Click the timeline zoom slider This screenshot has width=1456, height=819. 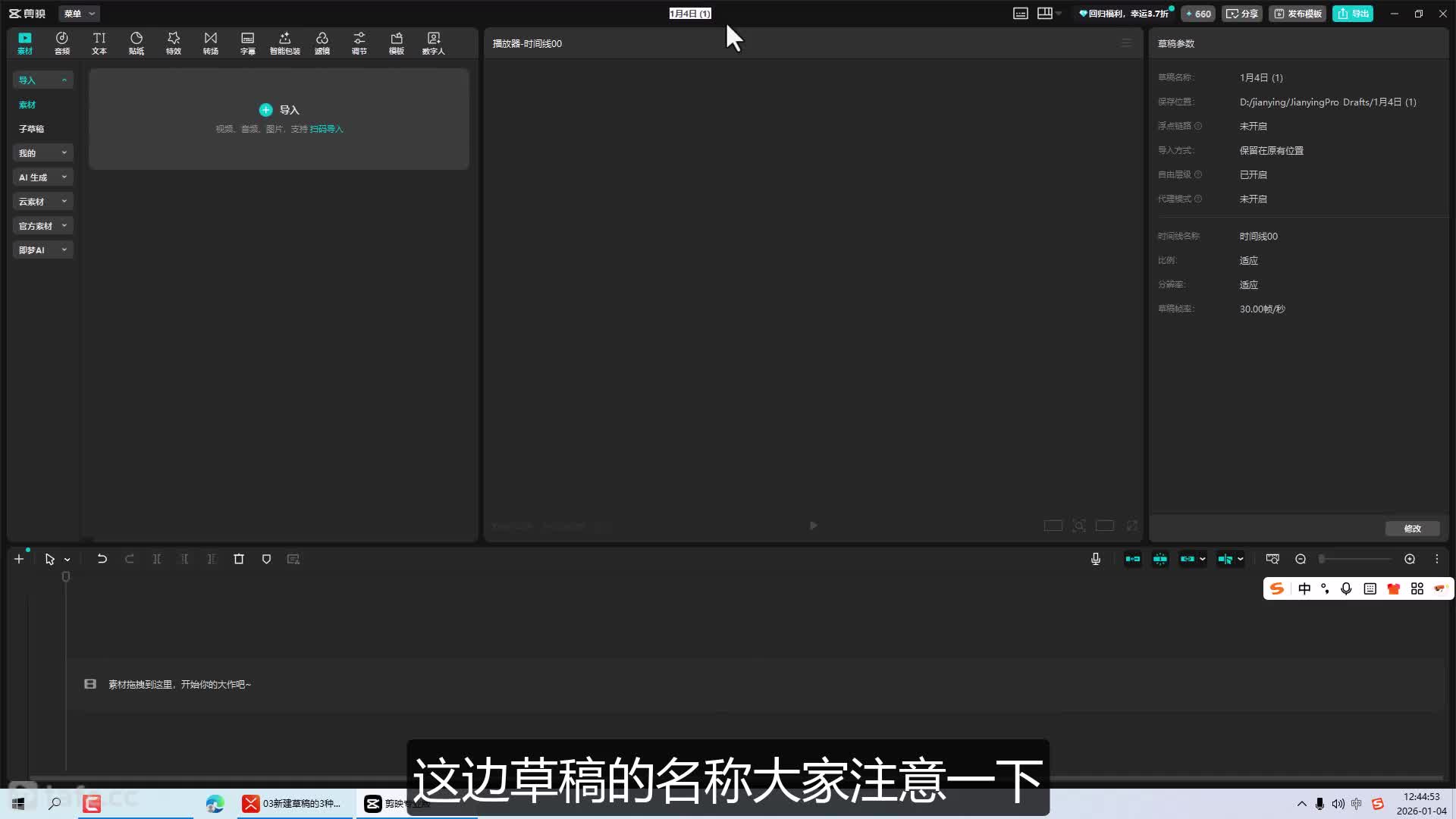click(1355, 559)
